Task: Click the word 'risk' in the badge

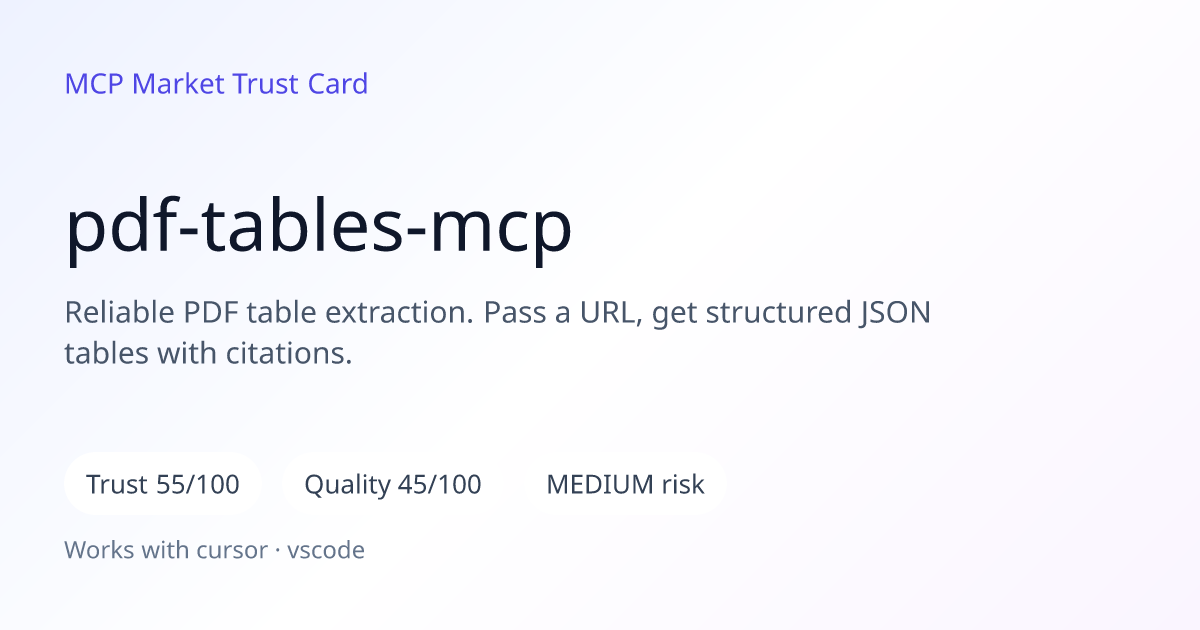Action: [683, 485]
